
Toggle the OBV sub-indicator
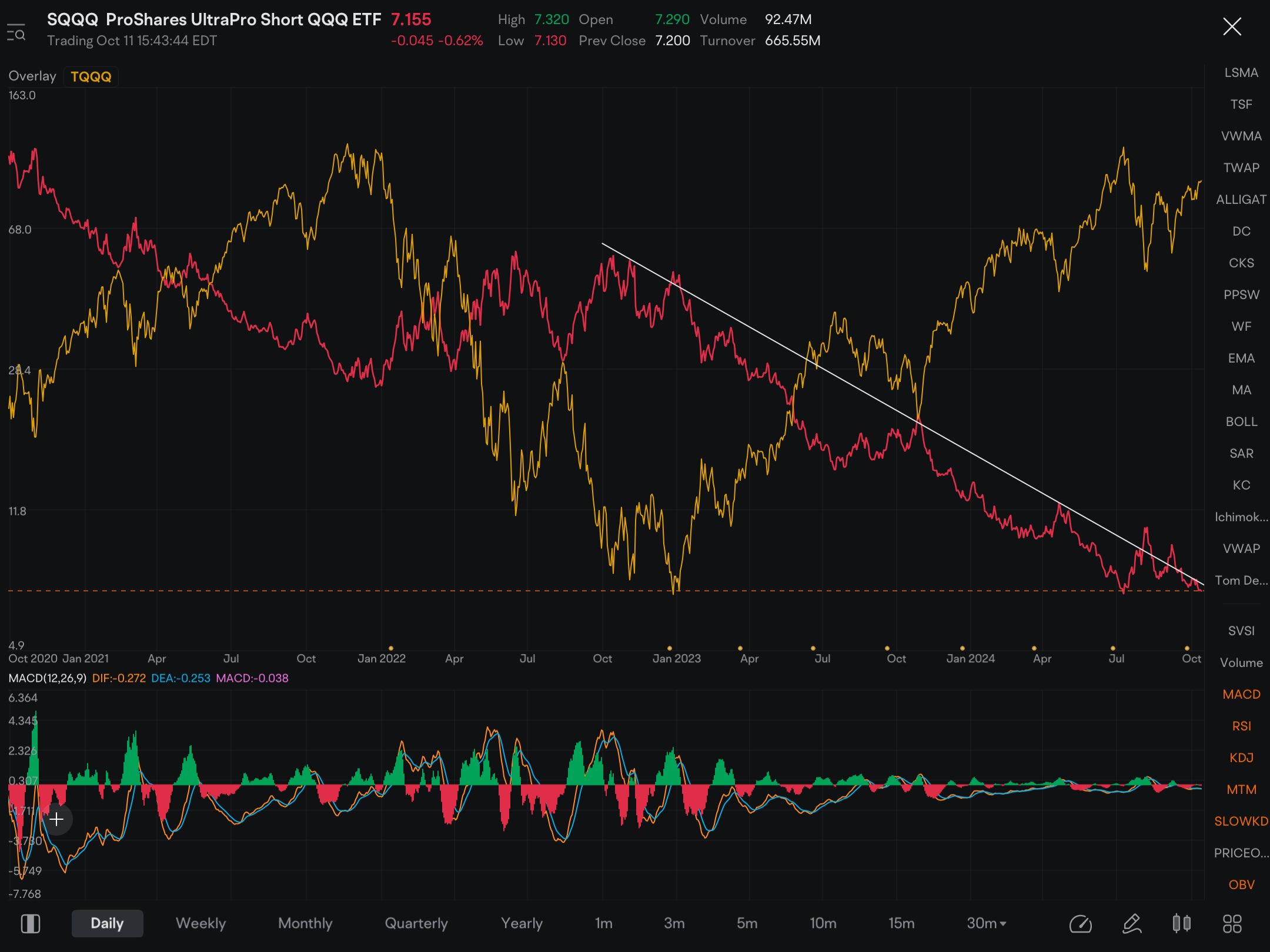(x=1241, y=885)
